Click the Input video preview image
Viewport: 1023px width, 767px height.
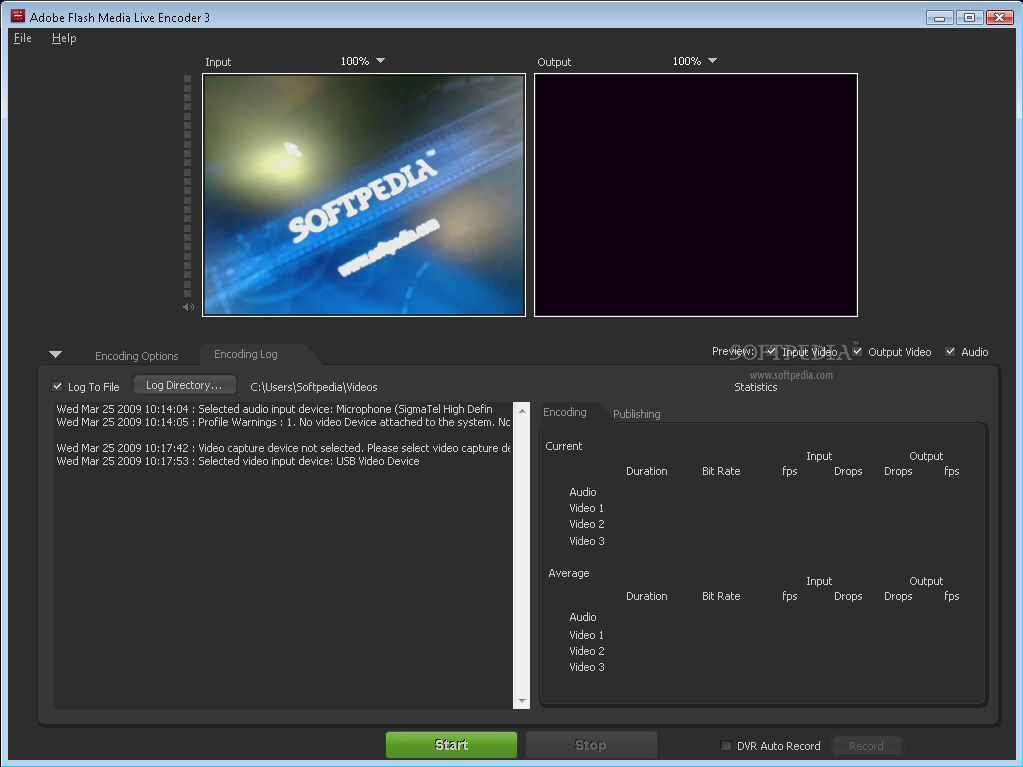pos(364,195)
